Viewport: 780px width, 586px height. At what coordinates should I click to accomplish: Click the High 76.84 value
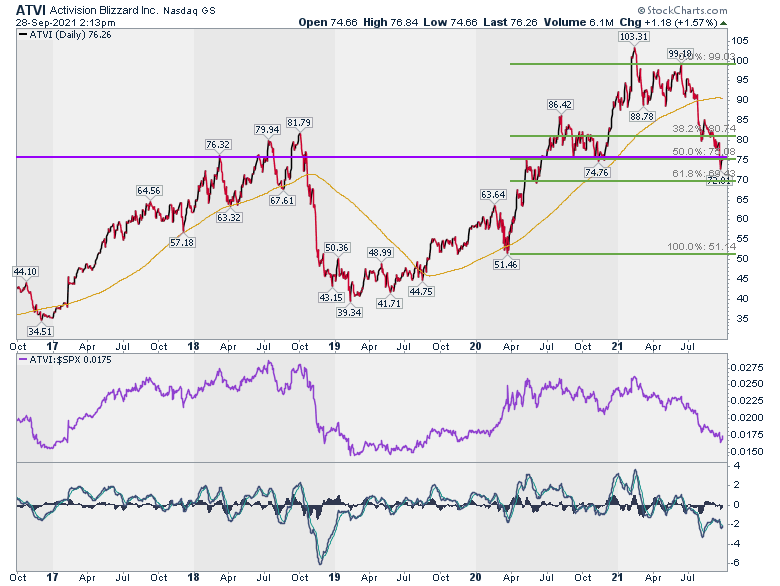pyautogui.click(x=390, y=22)
